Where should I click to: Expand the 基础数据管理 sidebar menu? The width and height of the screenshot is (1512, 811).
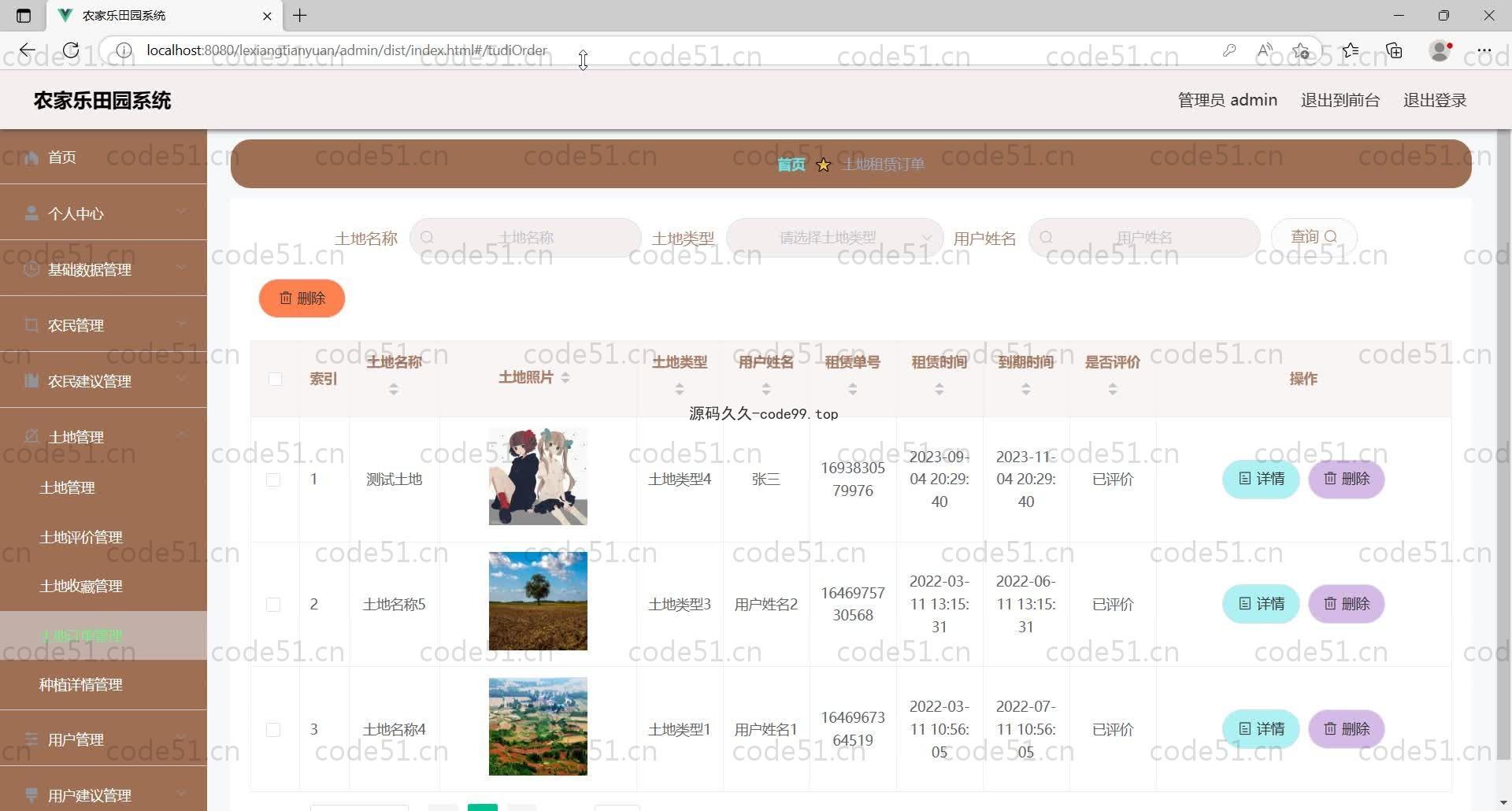pyautogui.click(x=103, y=269)
